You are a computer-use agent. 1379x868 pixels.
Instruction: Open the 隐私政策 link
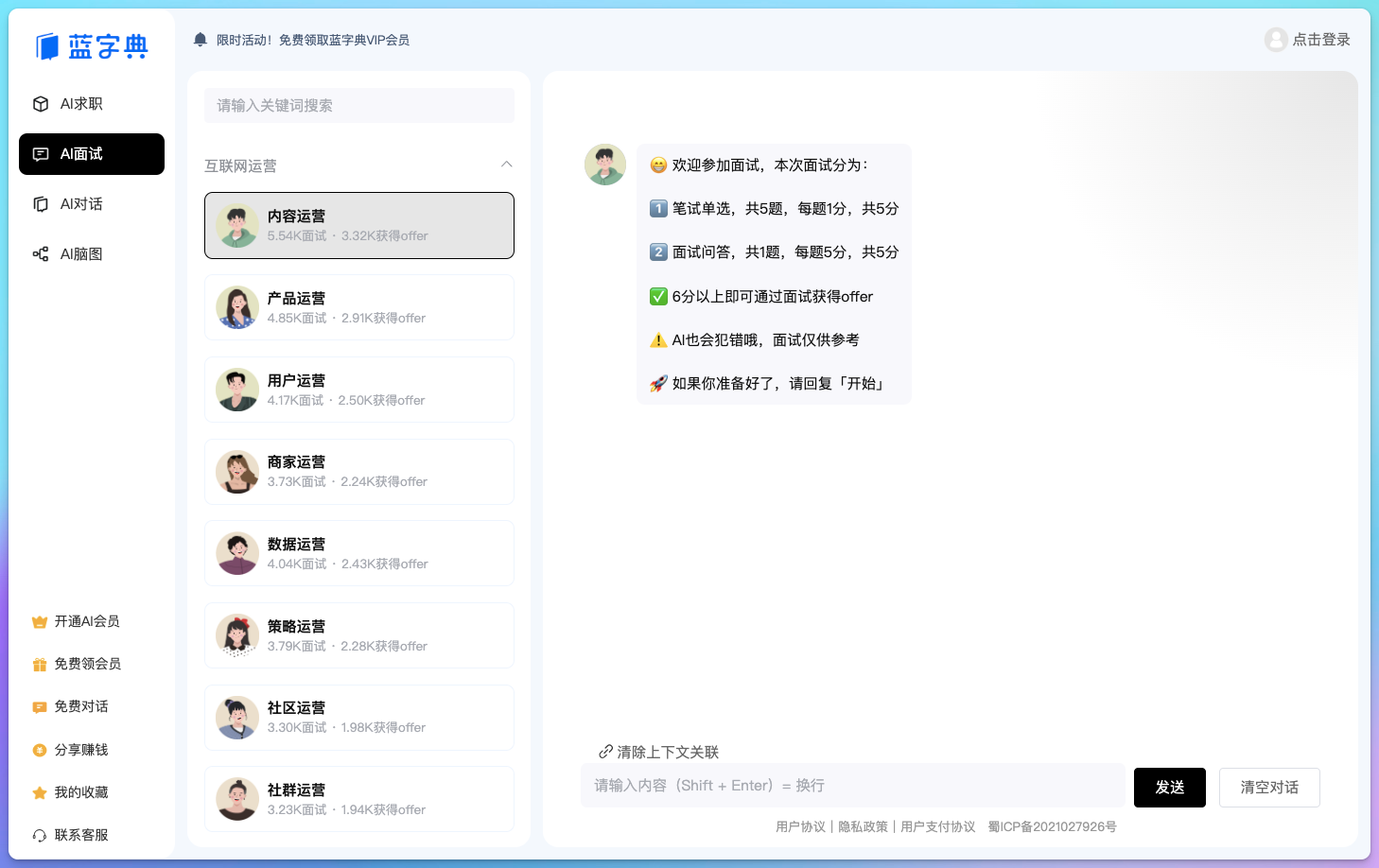click(x=862, y=825)
